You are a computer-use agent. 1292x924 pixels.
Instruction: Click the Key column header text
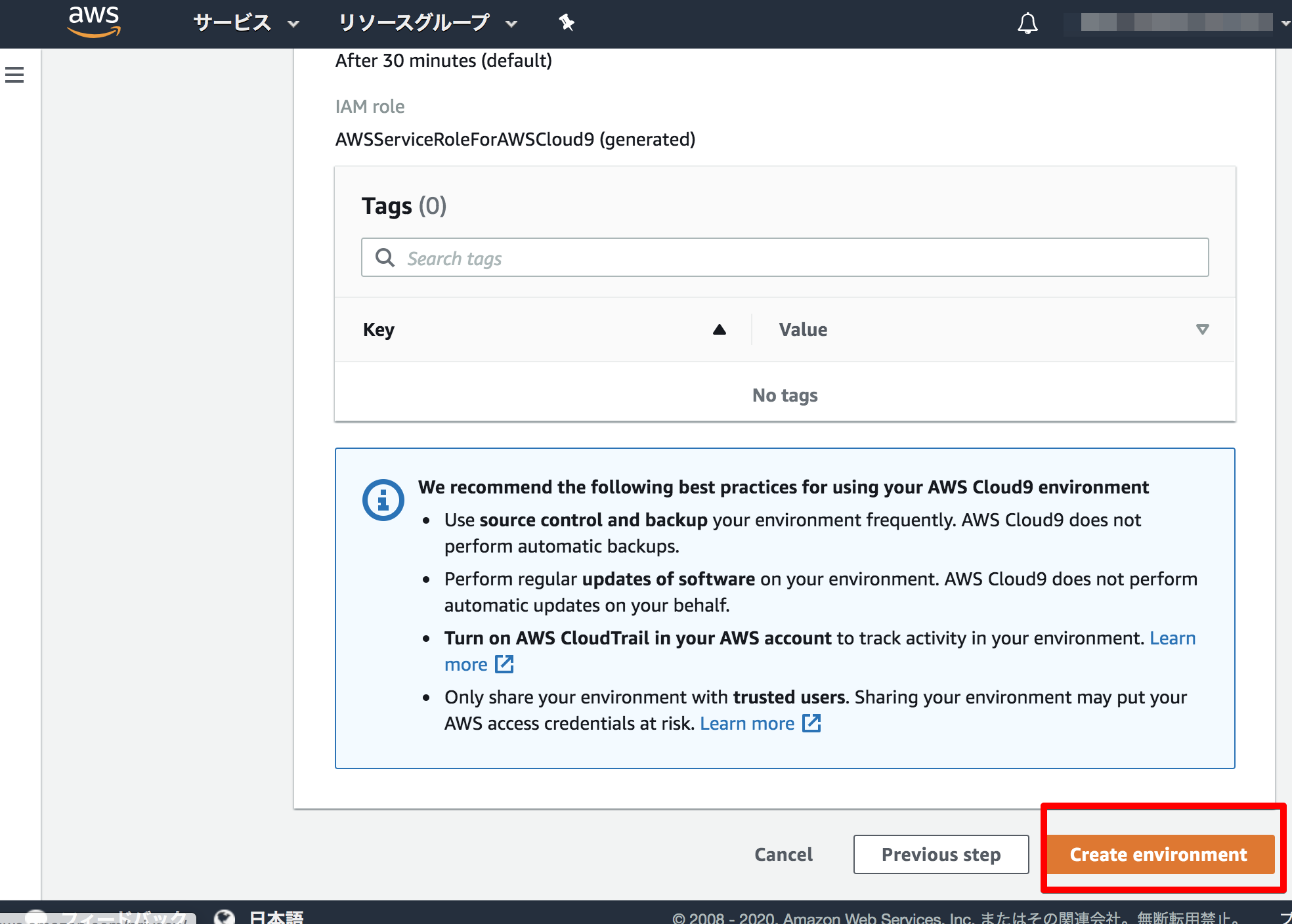point(379,329)
